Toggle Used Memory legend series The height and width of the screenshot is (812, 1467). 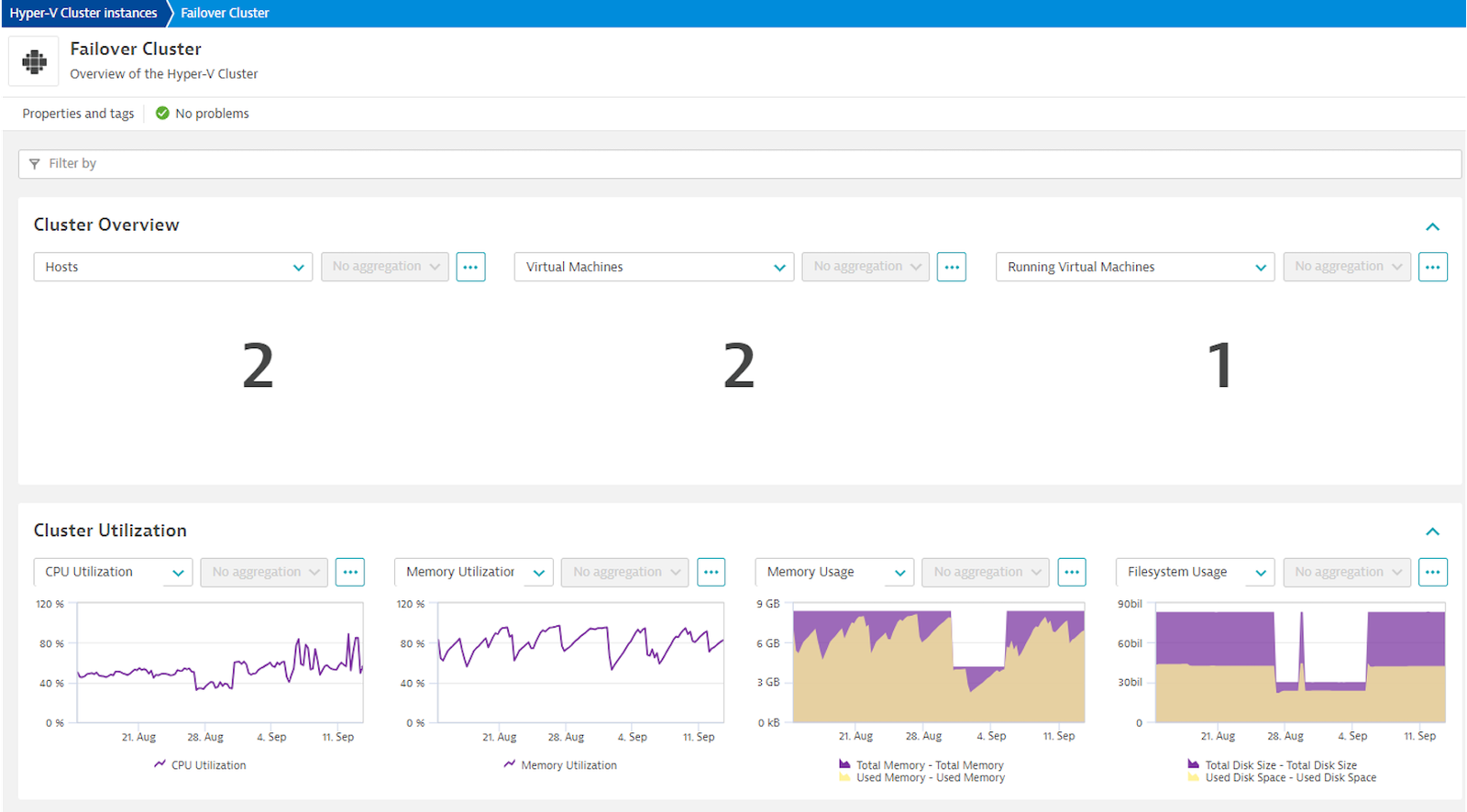[921, 778]
